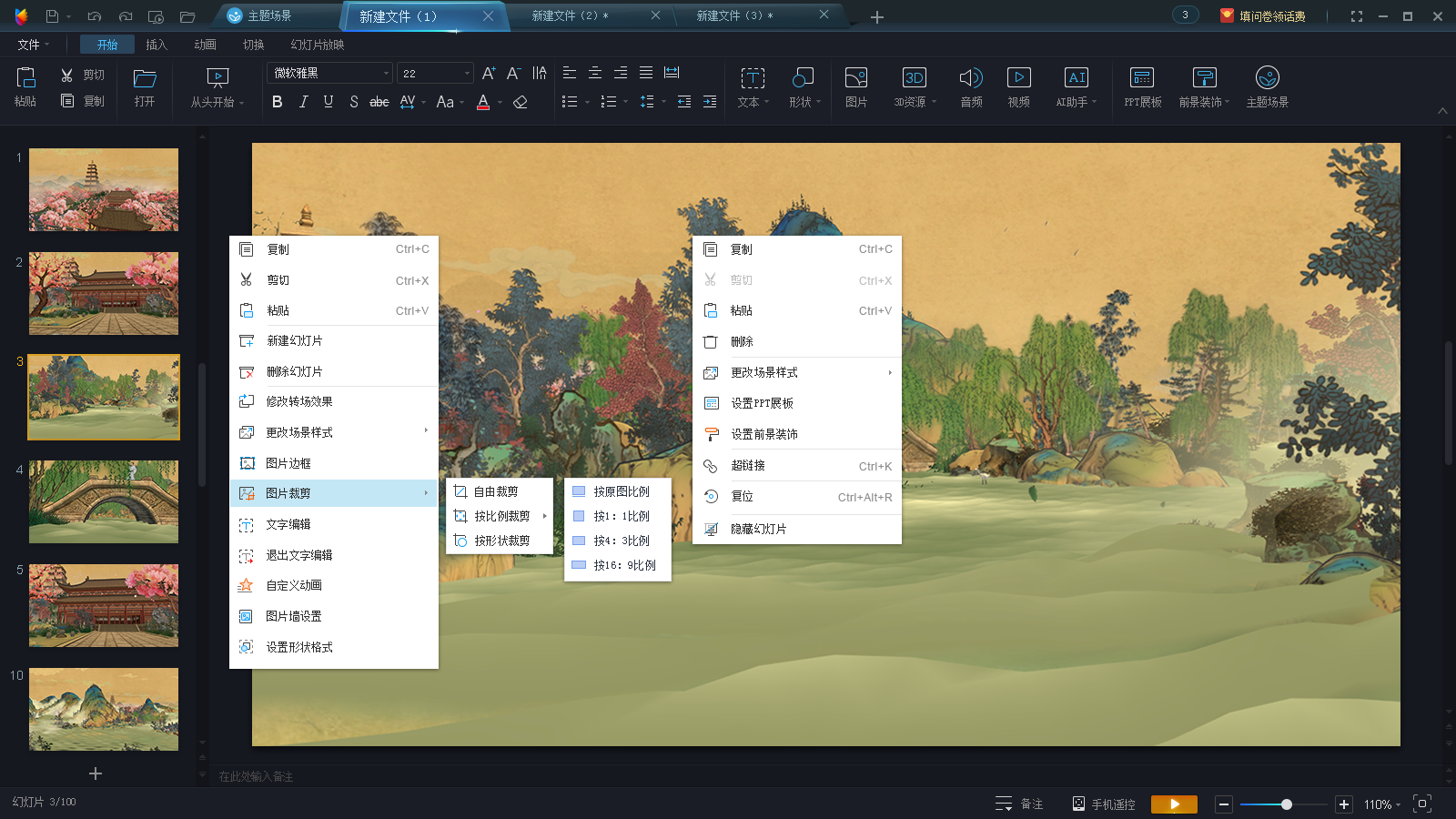Switch to document tab 新建文件（2）
Screen dimensions: 1456x819
coord(570,15)
